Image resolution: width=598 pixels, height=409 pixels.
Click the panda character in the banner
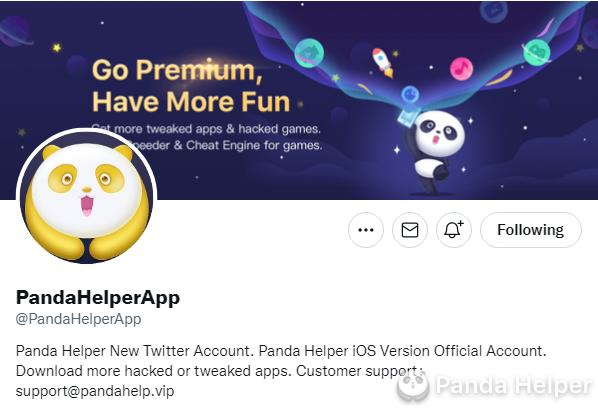(x=437, y=151)
